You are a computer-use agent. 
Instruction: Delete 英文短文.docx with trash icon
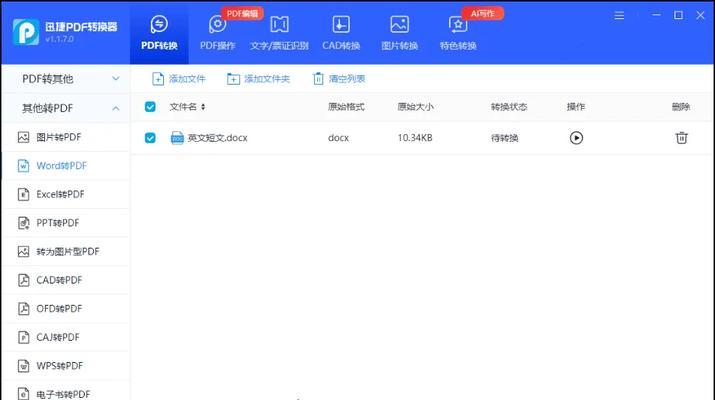(681, 138)
